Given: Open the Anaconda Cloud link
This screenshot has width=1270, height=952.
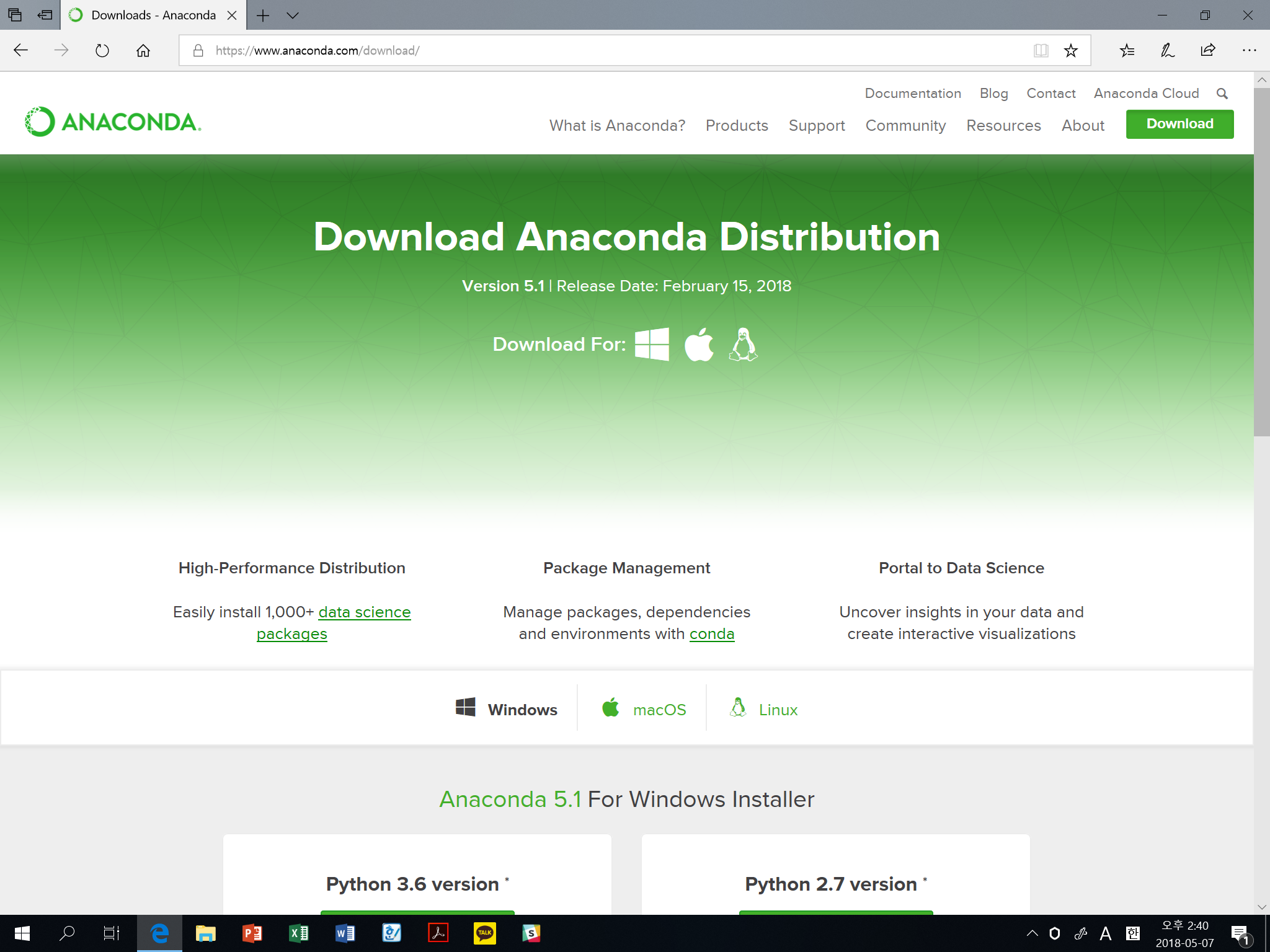Looking at the screenshot, I should coord(1146,94).
